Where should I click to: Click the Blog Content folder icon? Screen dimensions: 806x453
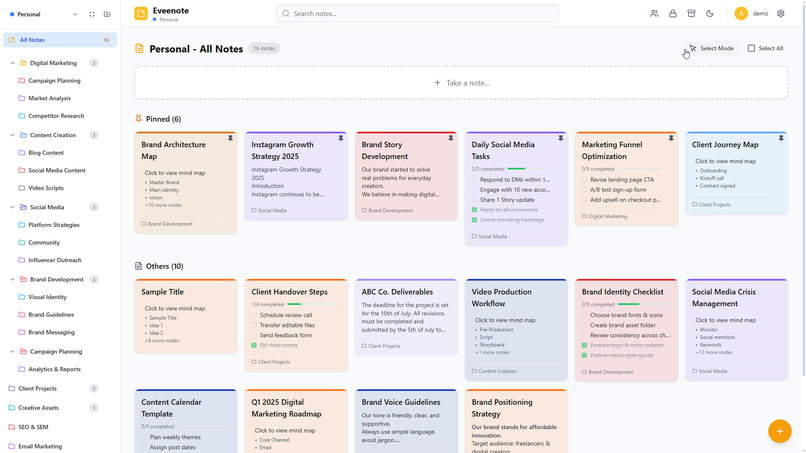[x=22, y=153]
